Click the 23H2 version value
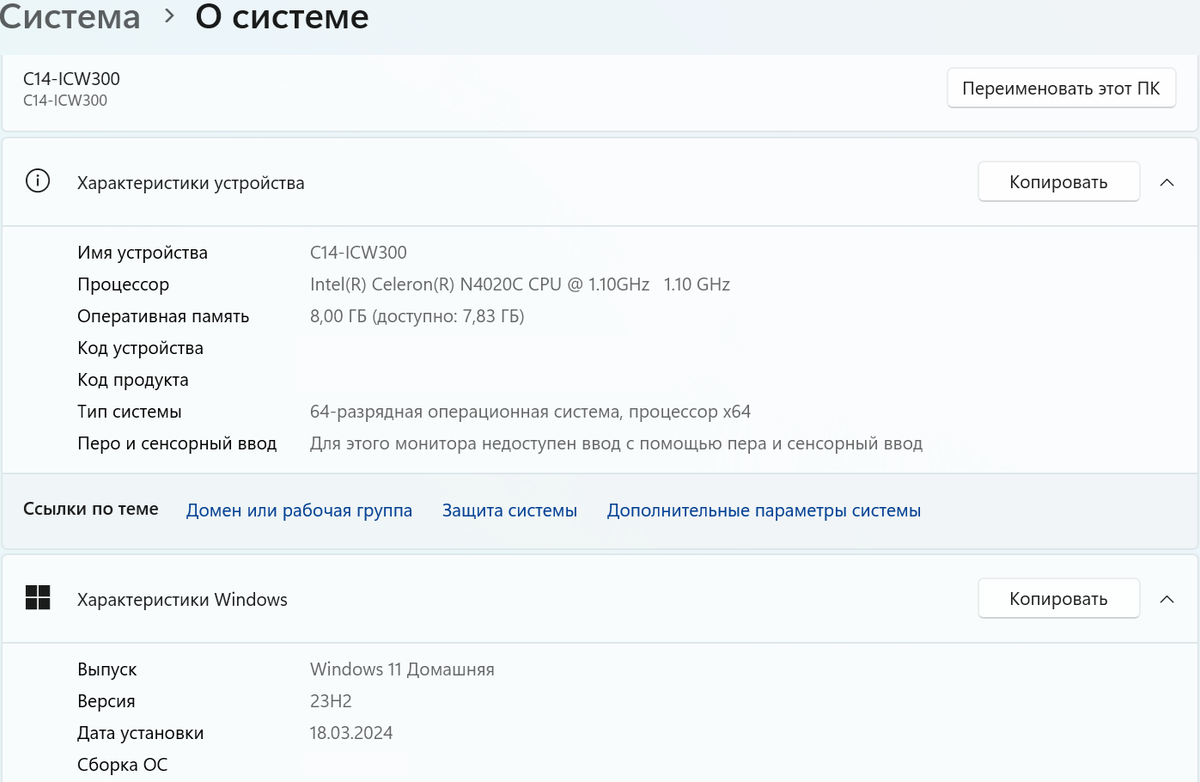The image size is (1200, 782). point(331,701)
